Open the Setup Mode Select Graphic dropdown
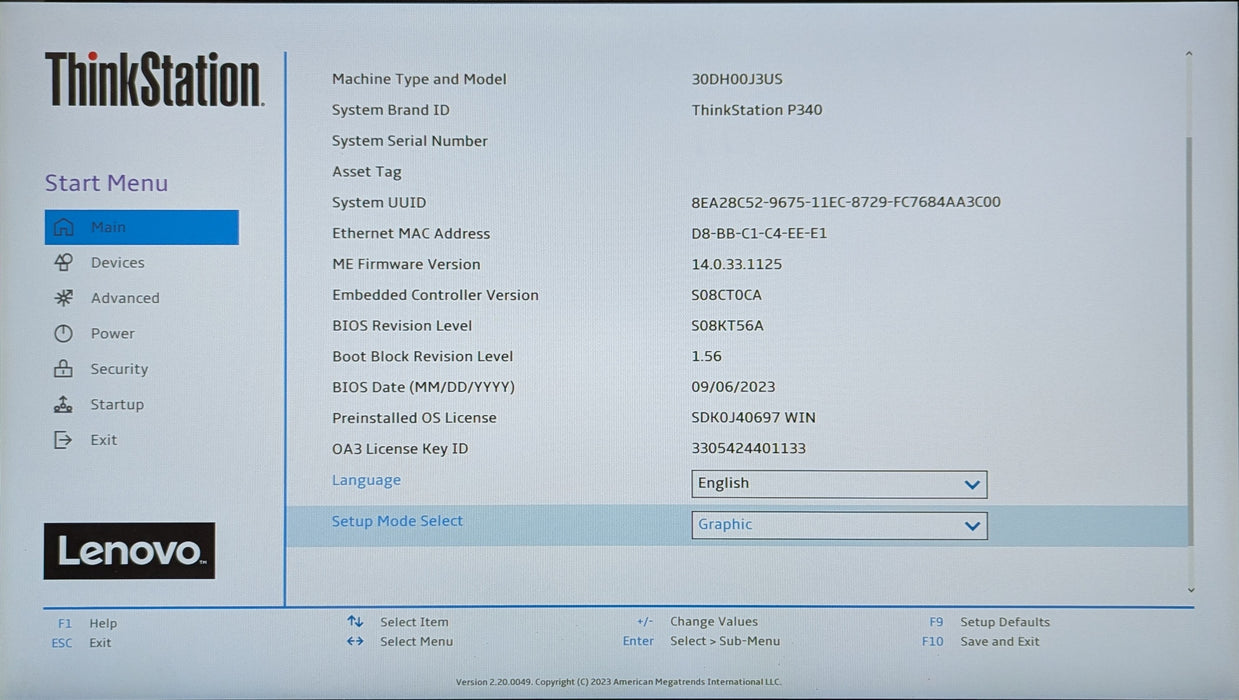The width and height of the screenshot is (1239, 700). point(839,525)
